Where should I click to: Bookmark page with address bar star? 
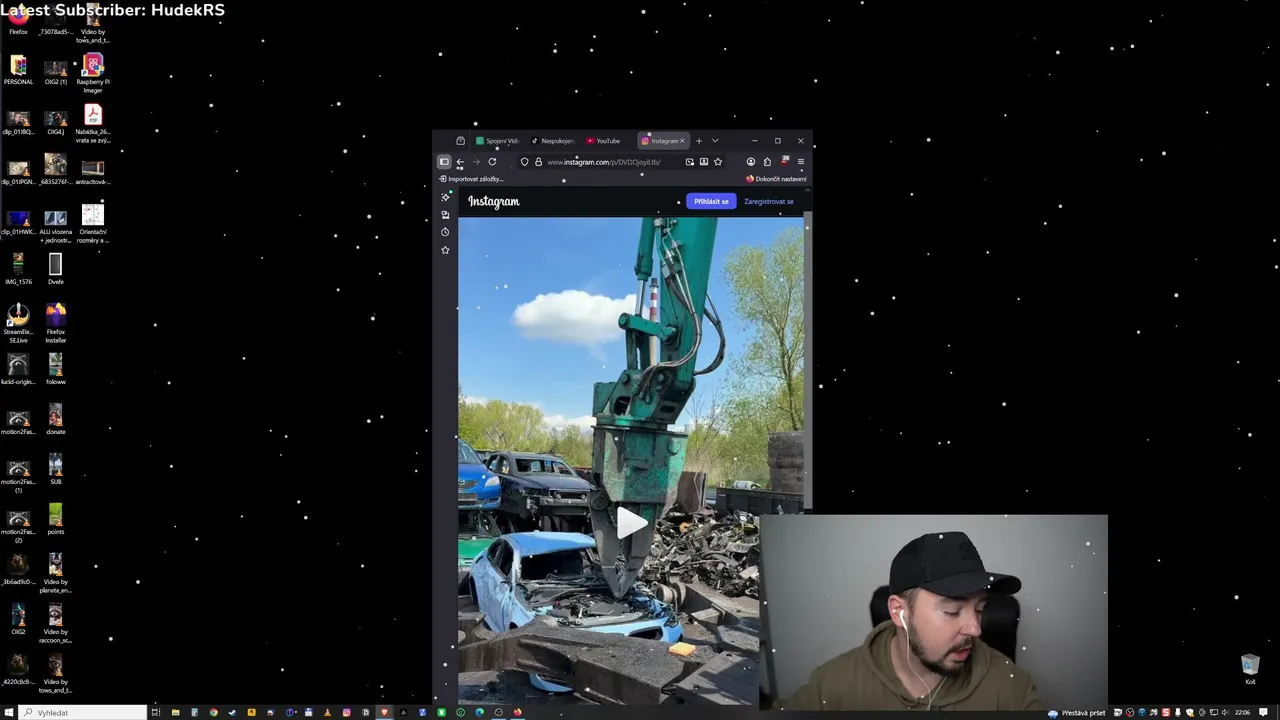click(718, 162)
